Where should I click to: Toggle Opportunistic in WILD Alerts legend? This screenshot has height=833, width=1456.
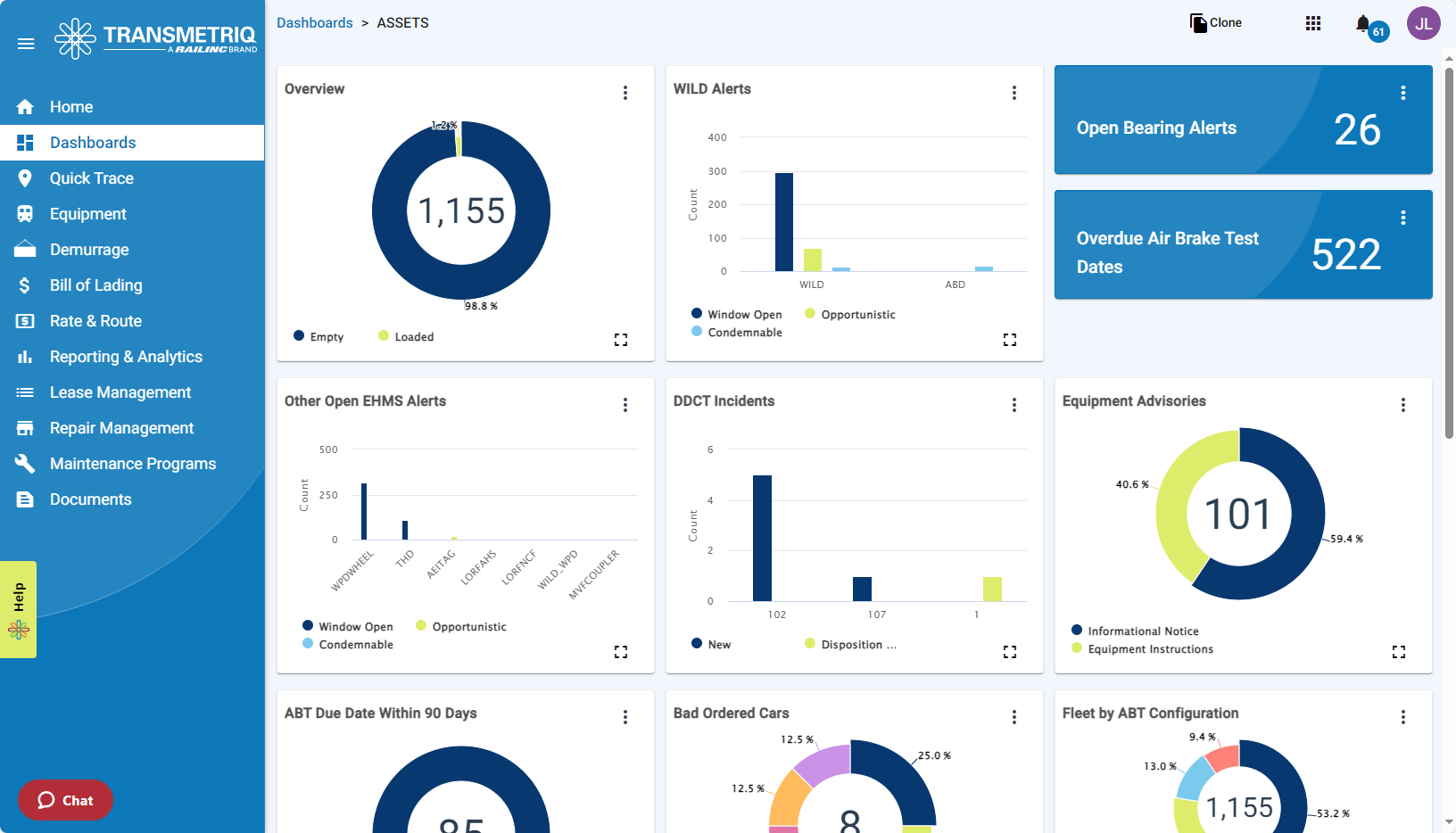(850, 314)
